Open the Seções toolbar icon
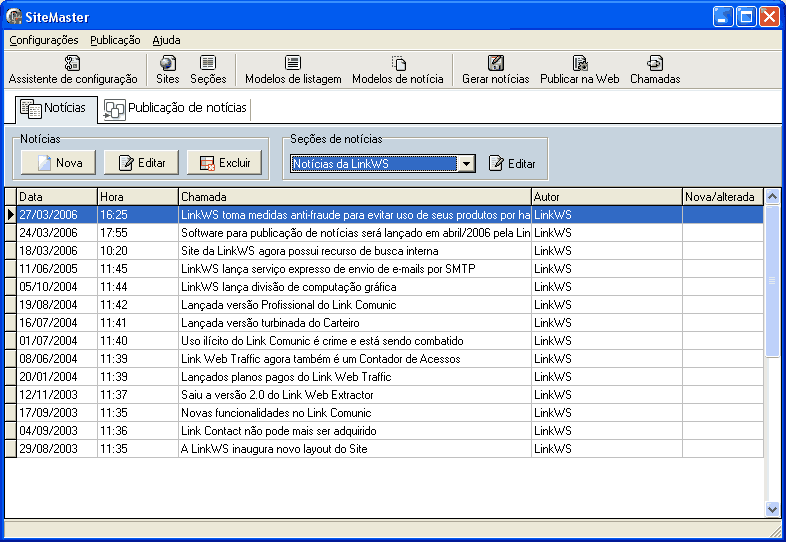Viewport: 786px width, 542px height. click(x=208, y=70)
